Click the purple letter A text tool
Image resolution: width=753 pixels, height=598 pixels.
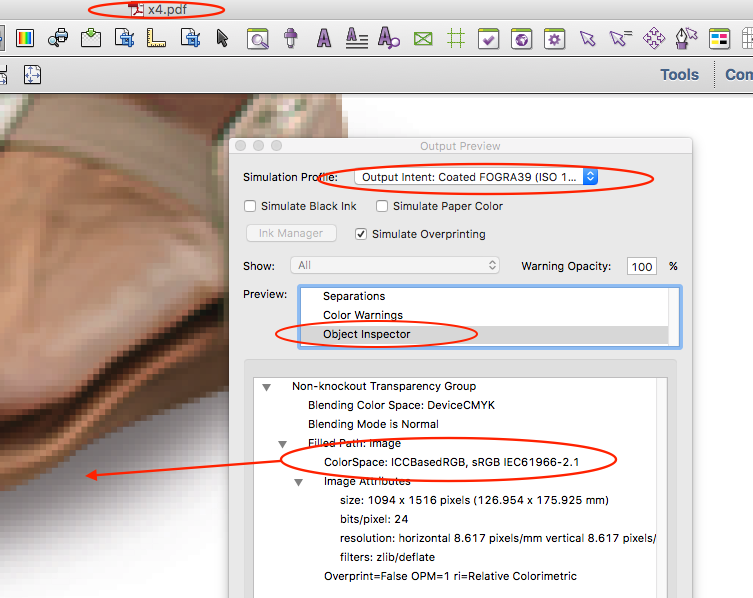click(x=324, y=38)
